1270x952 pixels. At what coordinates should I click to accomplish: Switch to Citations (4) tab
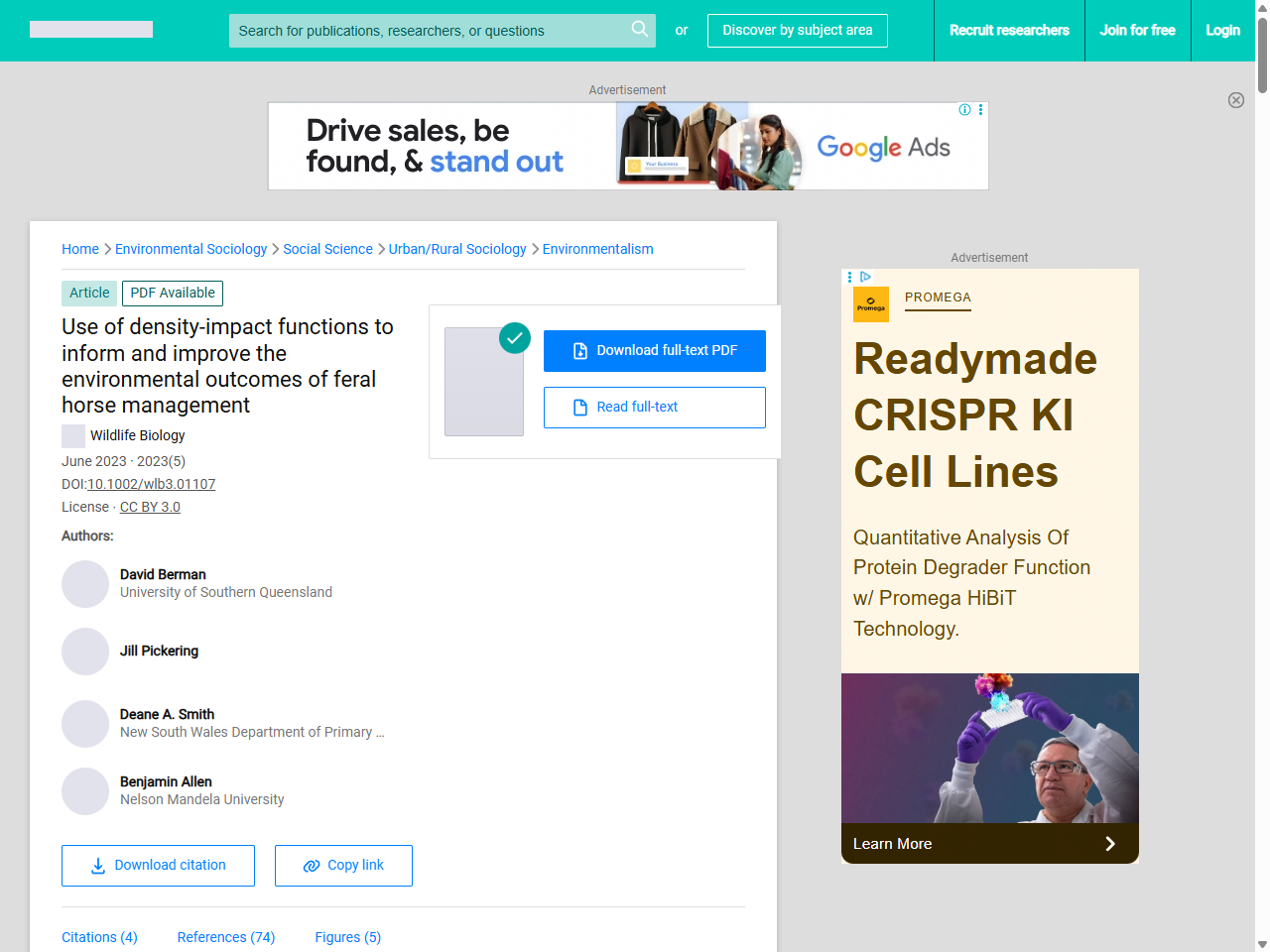(99, 937)
